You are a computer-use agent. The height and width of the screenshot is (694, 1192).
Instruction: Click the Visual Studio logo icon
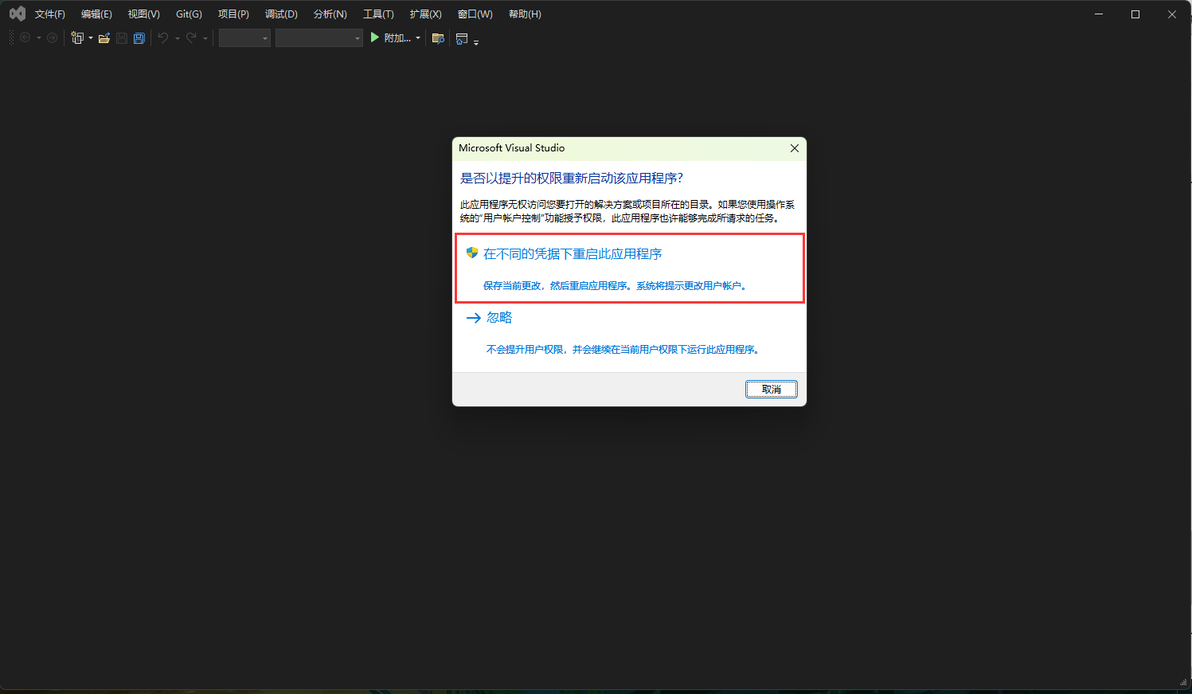point(17,14)
